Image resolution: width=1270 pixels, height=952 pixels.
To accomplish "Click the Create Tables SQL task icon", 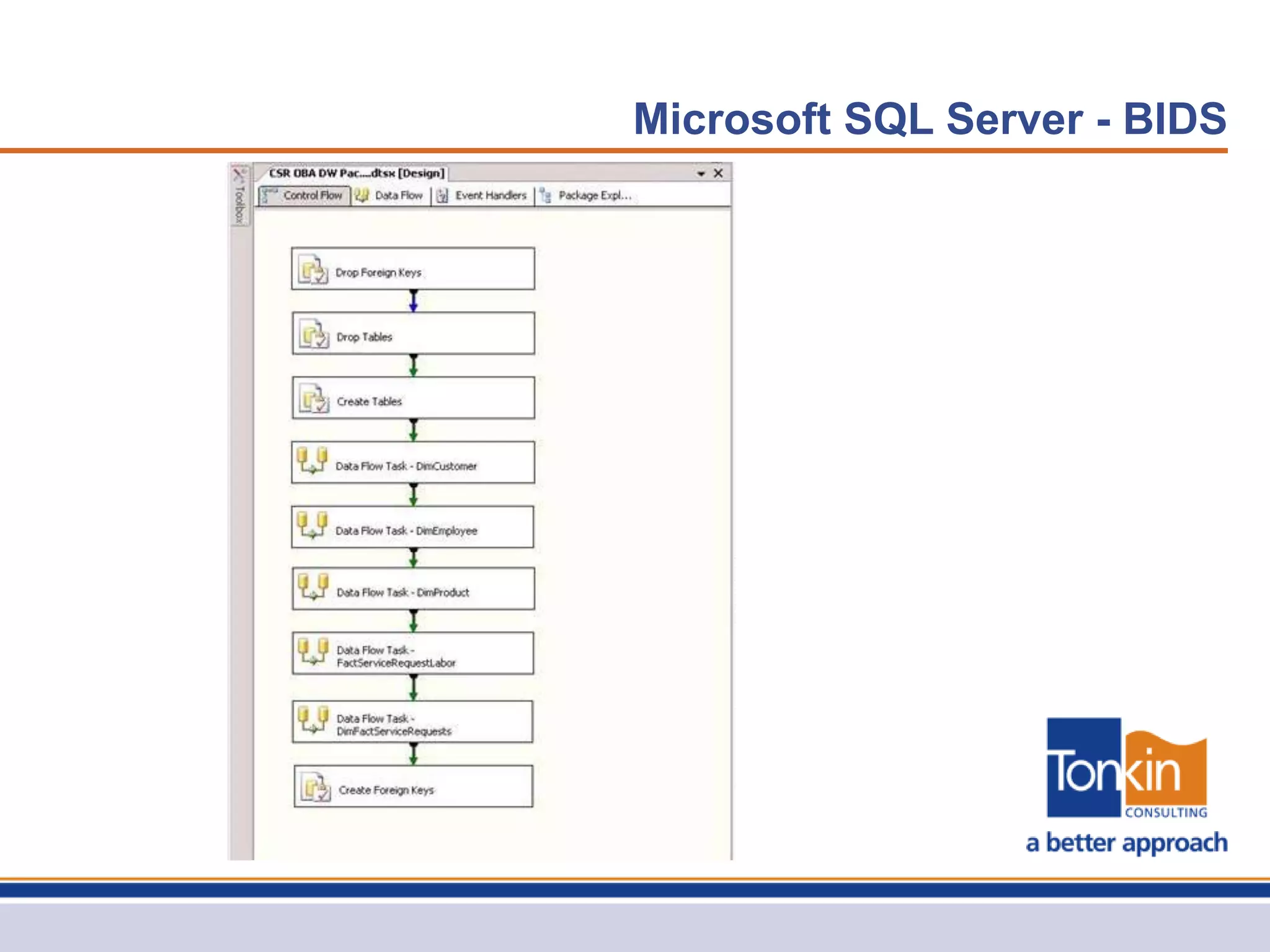I will 314,398.
